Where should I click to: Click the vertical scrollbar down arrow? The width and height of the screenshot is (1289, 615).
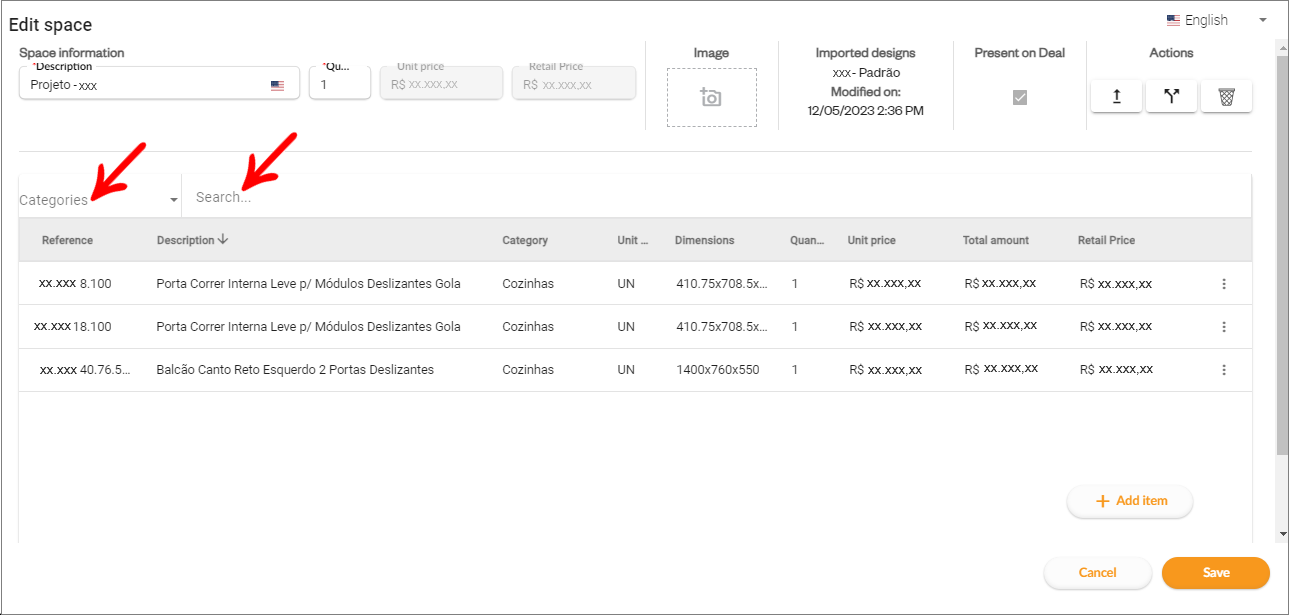pos(1283,534)
